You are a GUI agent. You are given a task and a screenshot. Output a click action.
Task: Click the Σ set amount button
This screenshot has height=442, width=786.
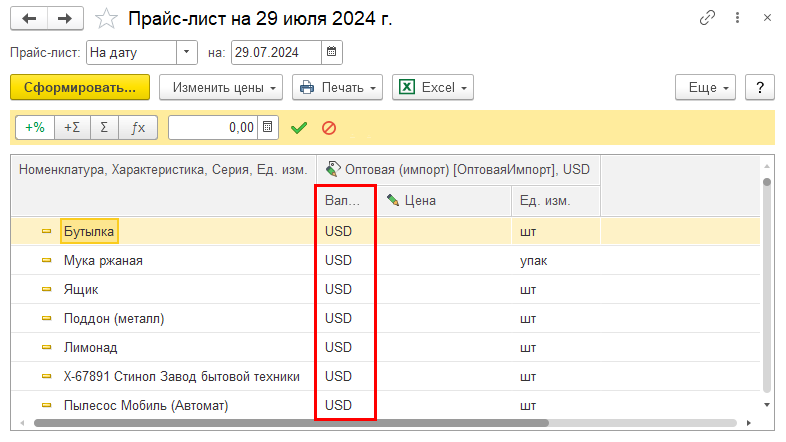point(104,127)
